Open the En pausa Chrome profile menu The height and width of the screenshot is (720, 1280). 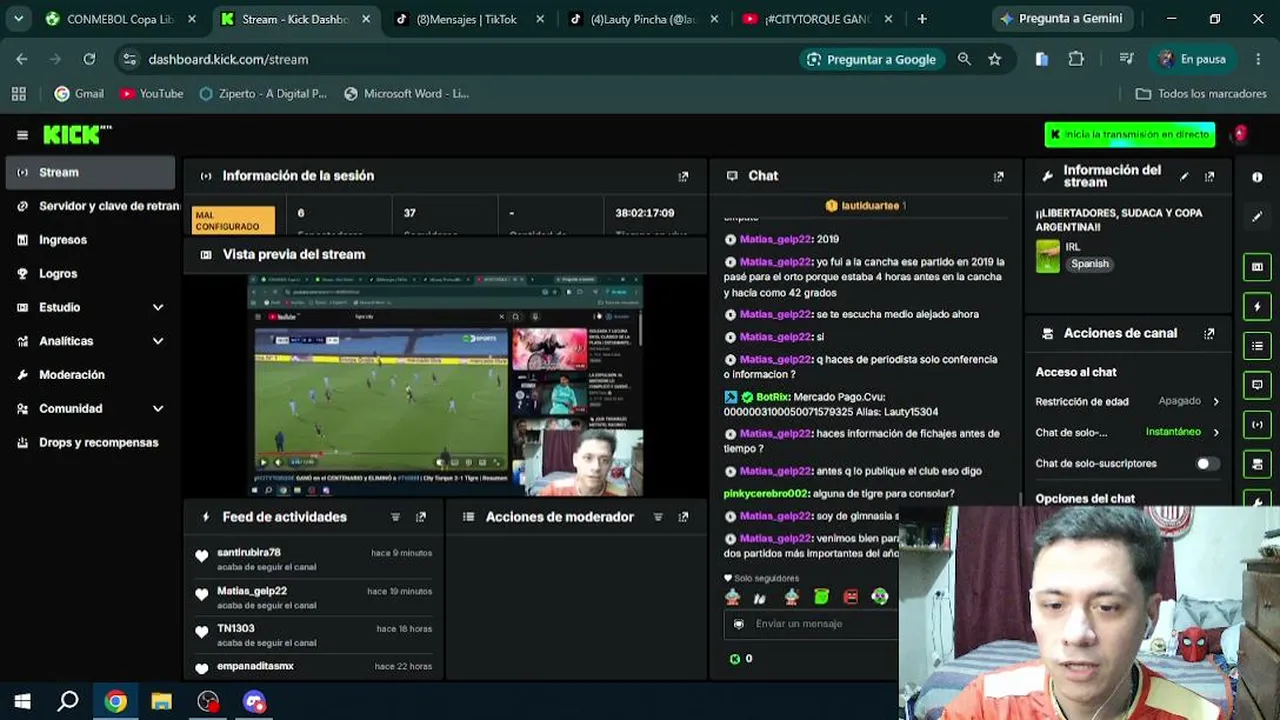click(1192, 59)
